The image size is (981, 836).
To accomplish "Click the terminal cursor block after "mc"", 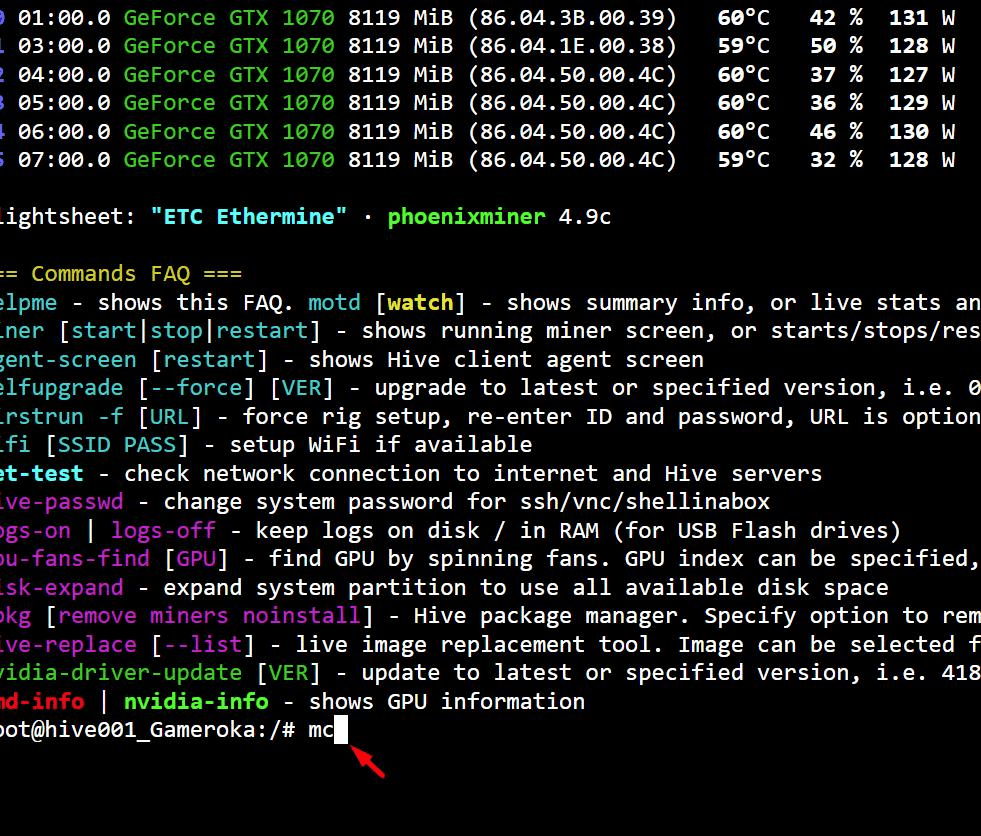I will point(341,730).
